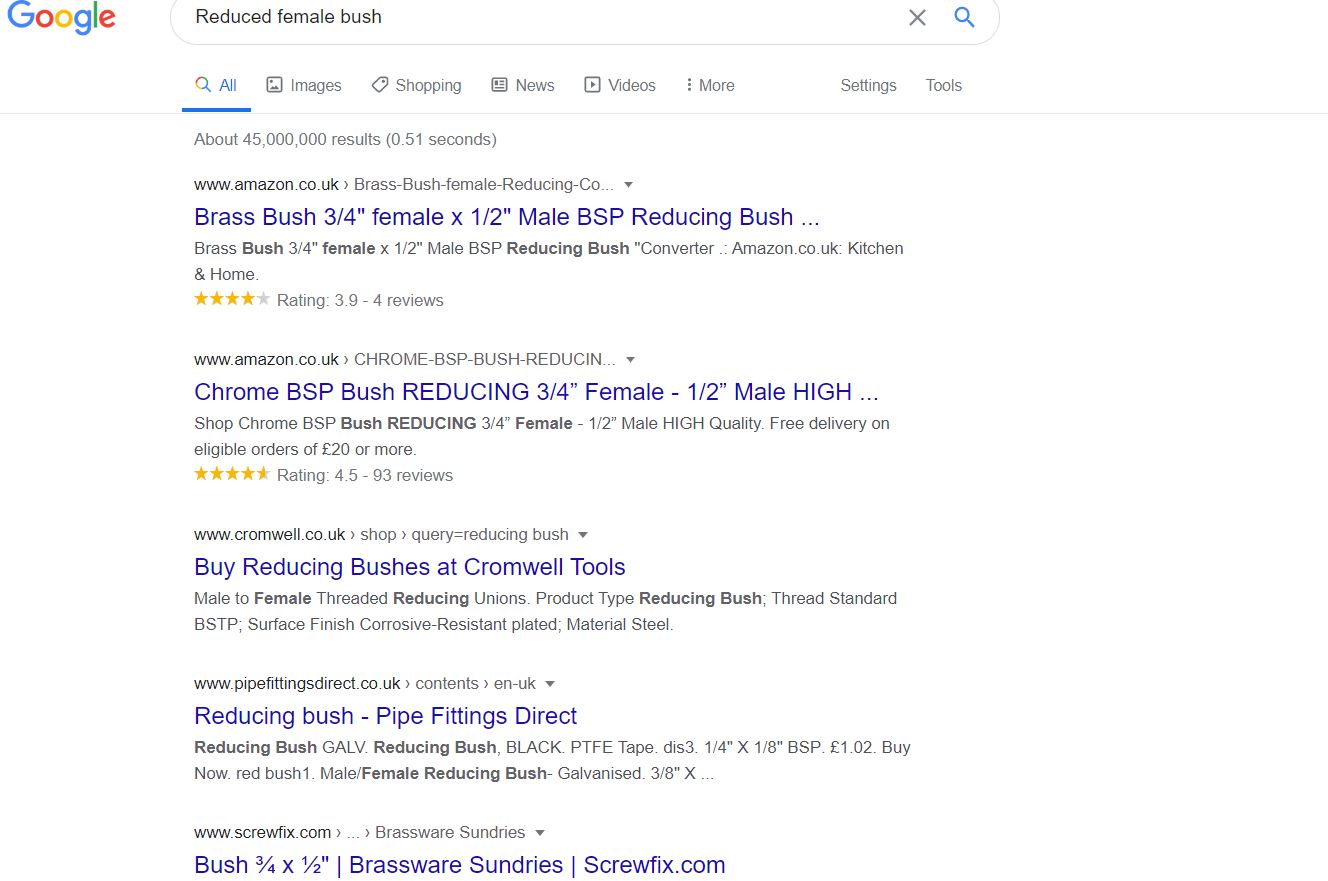Open 'Reducing bush - Pipe Fittings Direct' link
This screenshot has width=1328, height=881.
tap(386, 716)
